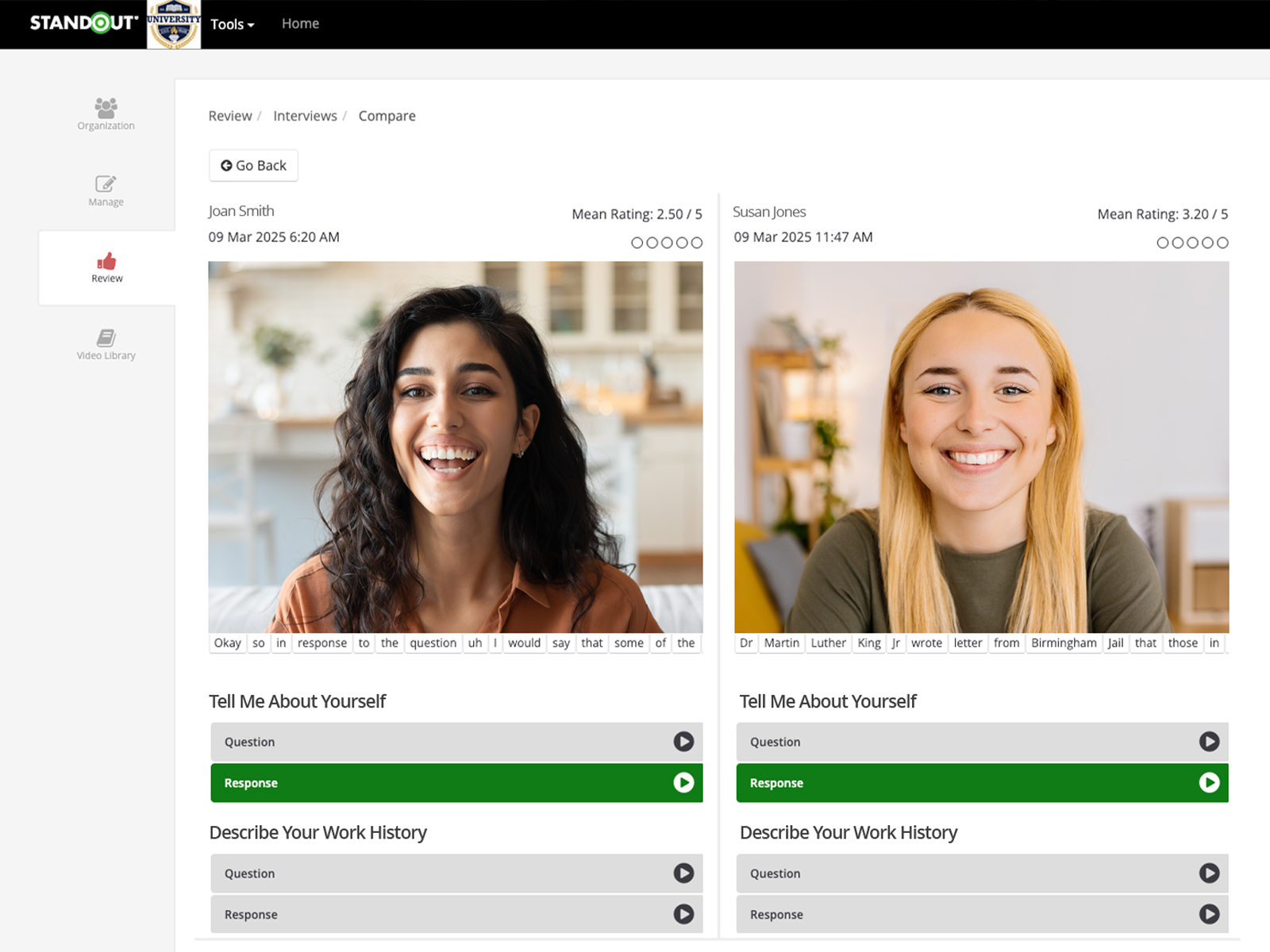Open the Video Library sidebar section

click(x=106, y=344)
